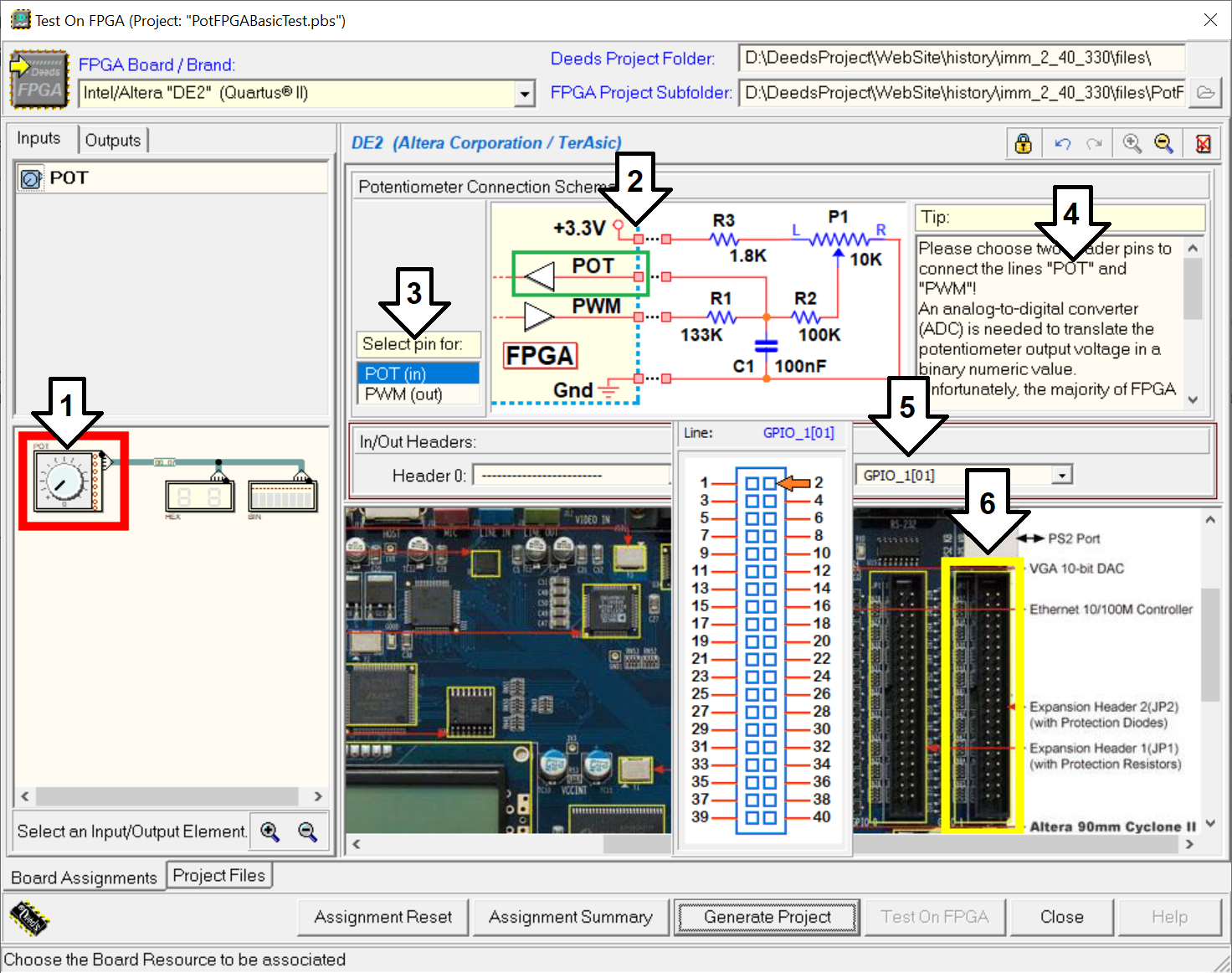Open the Project Files tab

[219, 875]
